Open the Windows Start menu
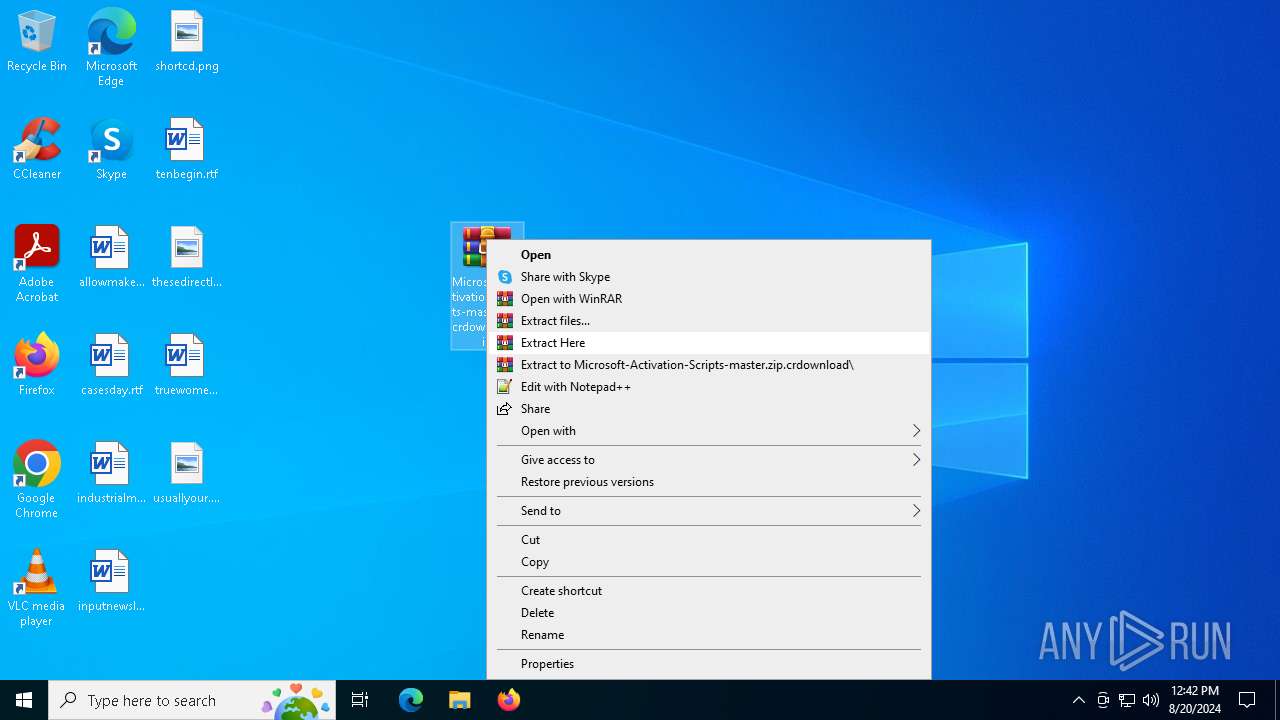The width and height of the screenshot is (1280, 720). click(x=24, y=700)
